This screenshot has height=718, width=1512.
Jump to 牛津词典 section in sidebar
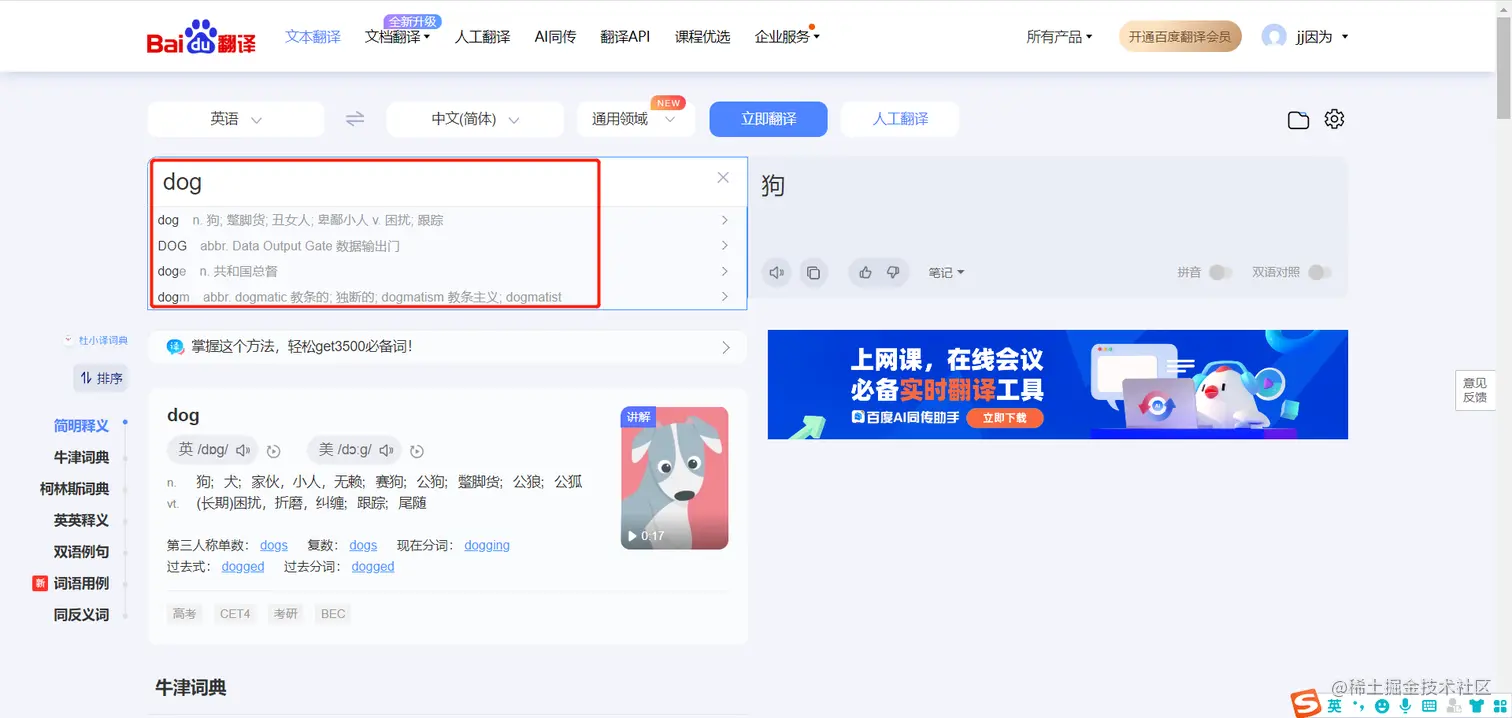81,457
